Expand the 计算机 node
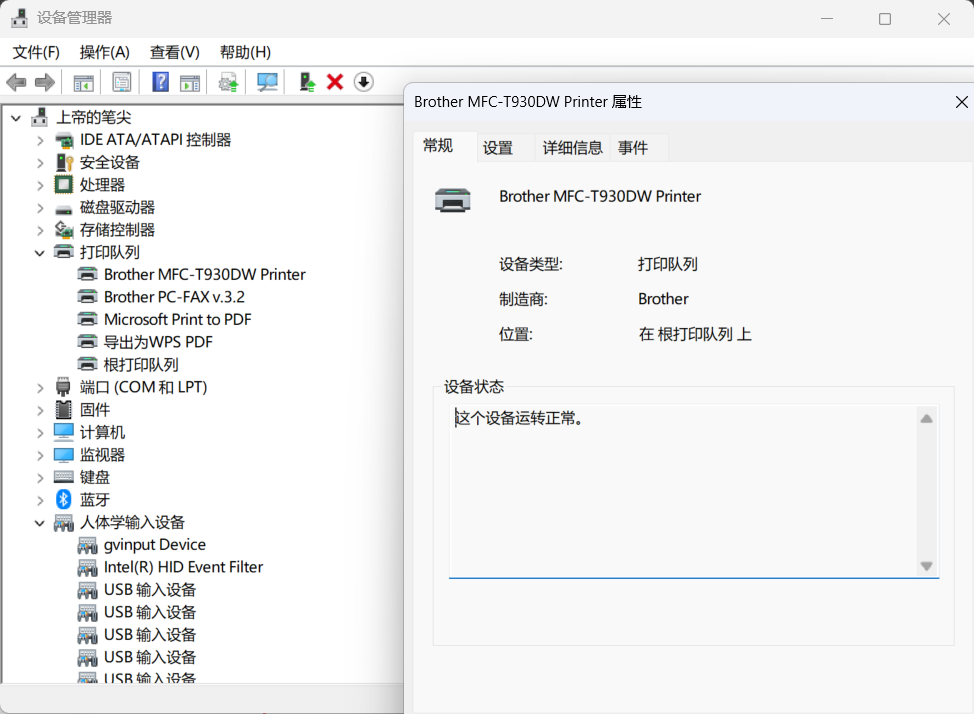 40,433
